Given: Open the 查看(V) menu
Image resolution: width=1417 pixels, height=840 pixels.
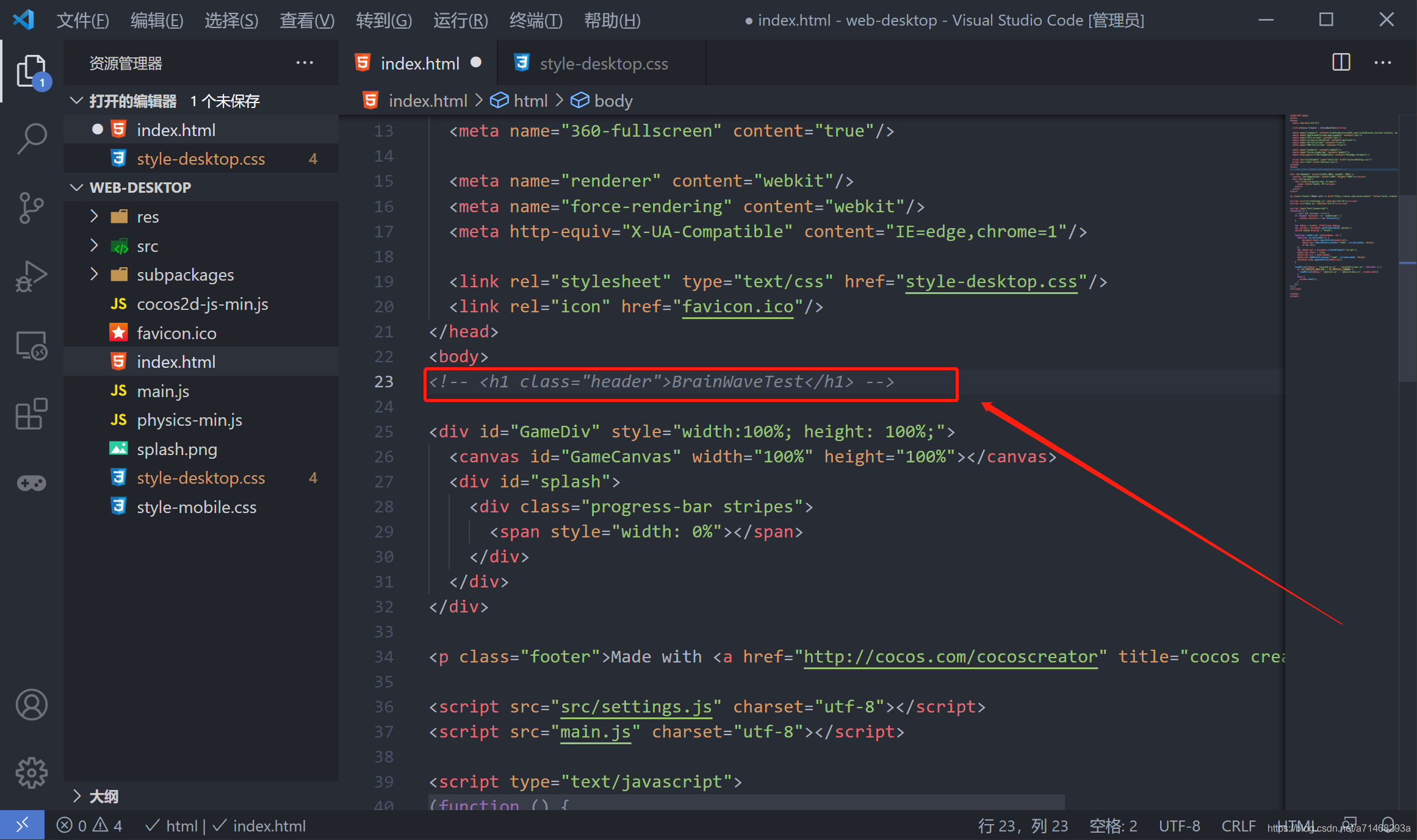Looking at the screenshot, I should pos(307,20).
